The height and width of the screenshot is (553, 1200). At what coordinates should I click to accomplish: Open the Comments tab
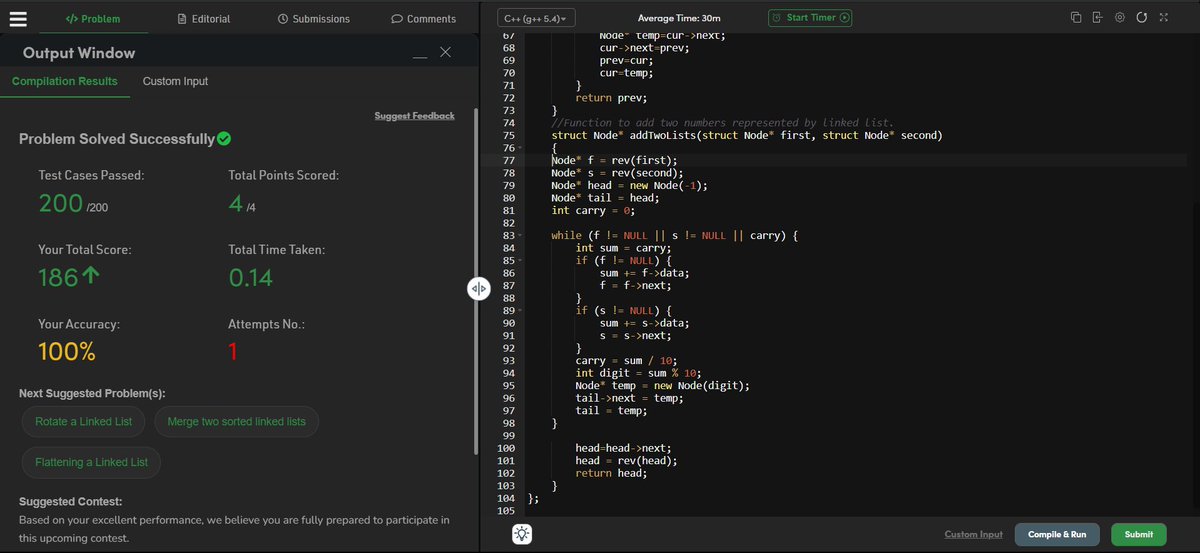pyautogui.click(x=423, y=19)
